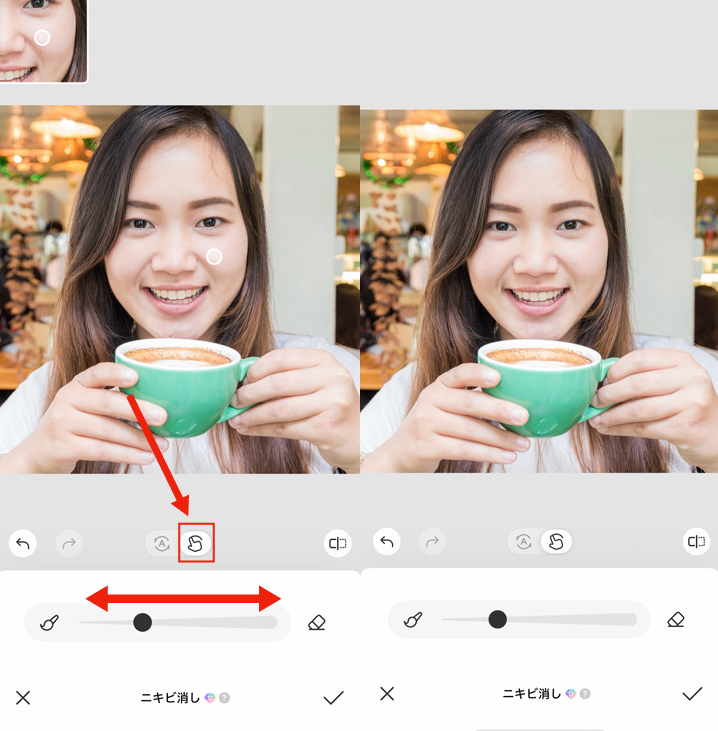
Task: Confirm the edit with the checkmark, left screen
Action: (334, 697)
